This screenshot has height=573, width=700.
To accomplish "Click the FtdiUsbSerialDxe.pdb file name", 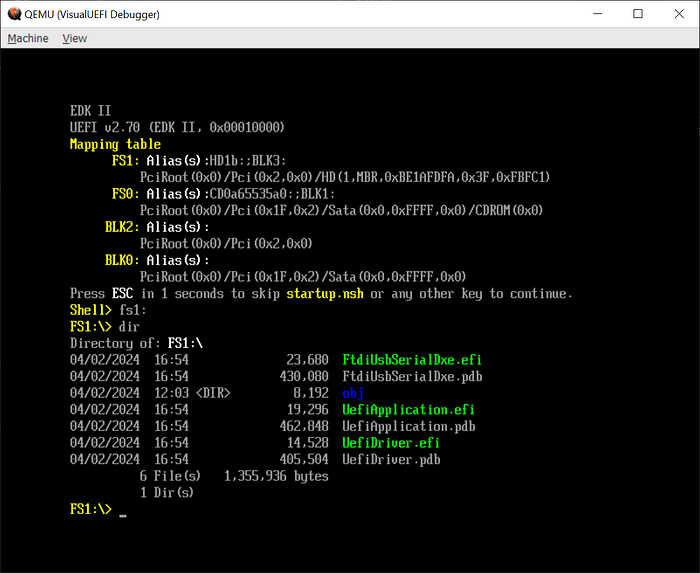I will (412, 377).
